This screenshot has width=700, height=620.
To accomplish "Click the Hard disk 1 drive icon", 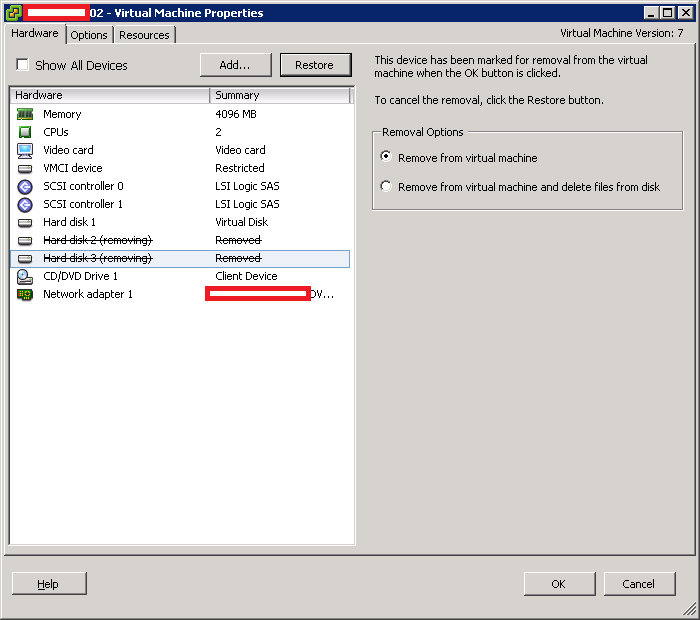I will (25, 222).
